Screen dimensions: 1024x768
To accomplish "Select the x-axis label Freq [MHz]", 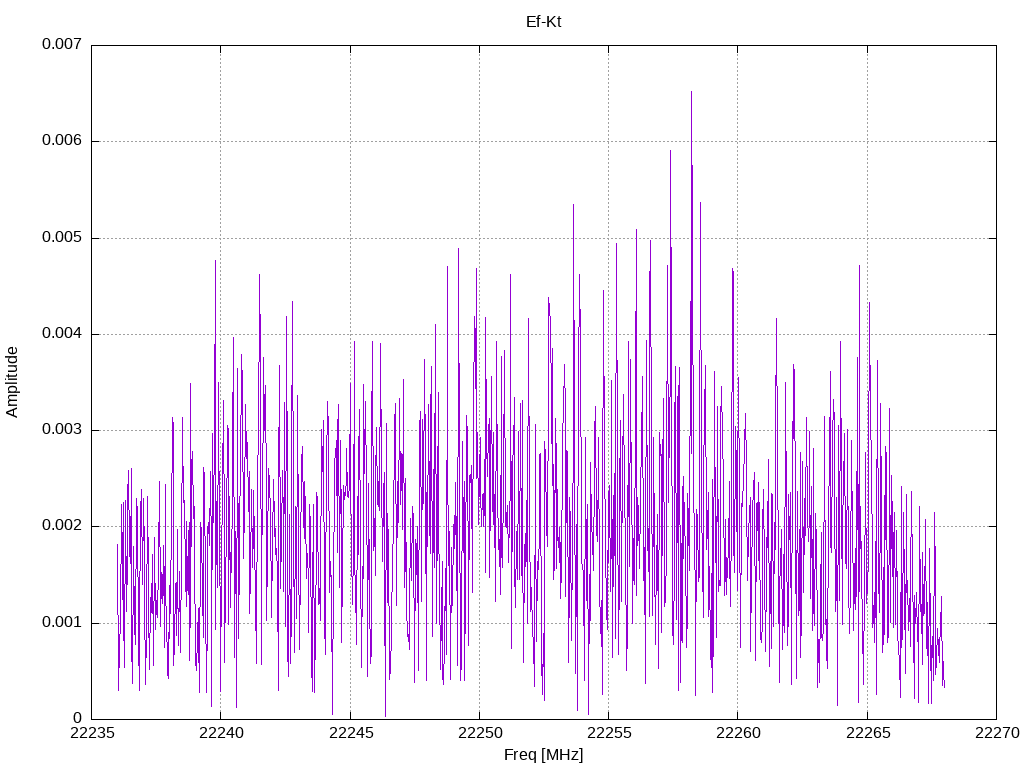I will [543, 755].
